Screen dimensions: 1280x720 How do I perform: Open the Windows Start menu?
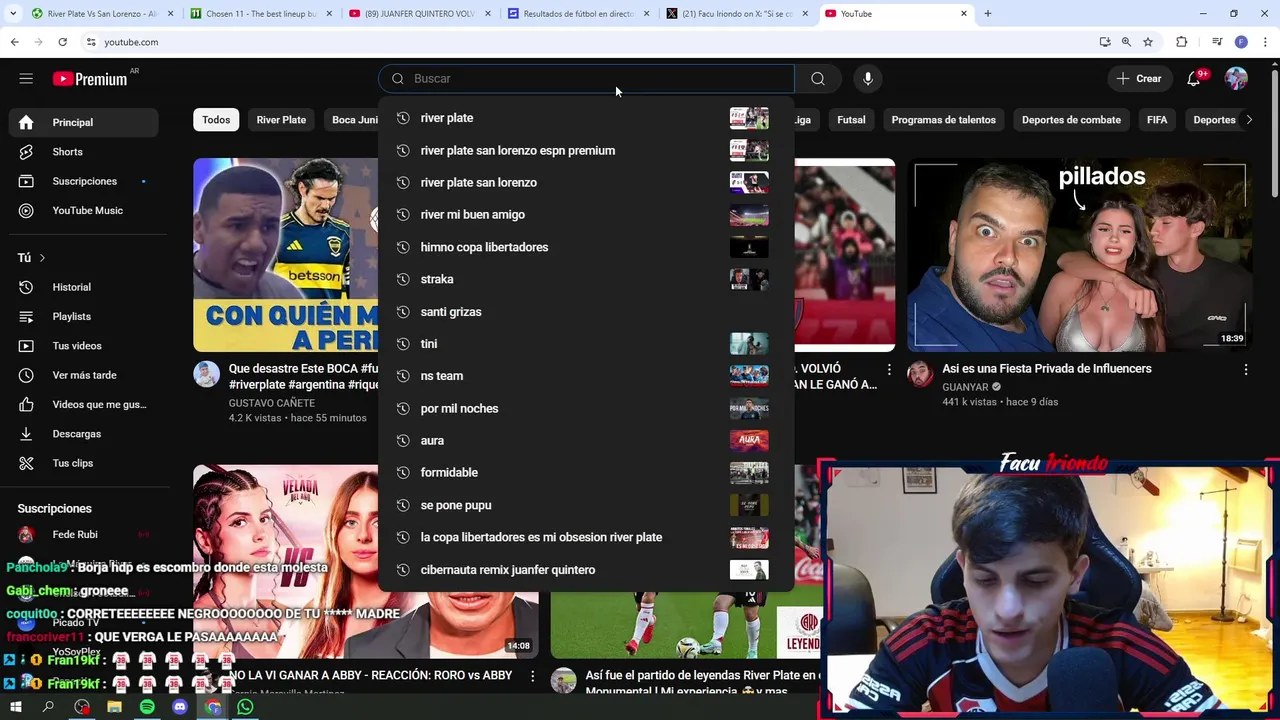15,707
